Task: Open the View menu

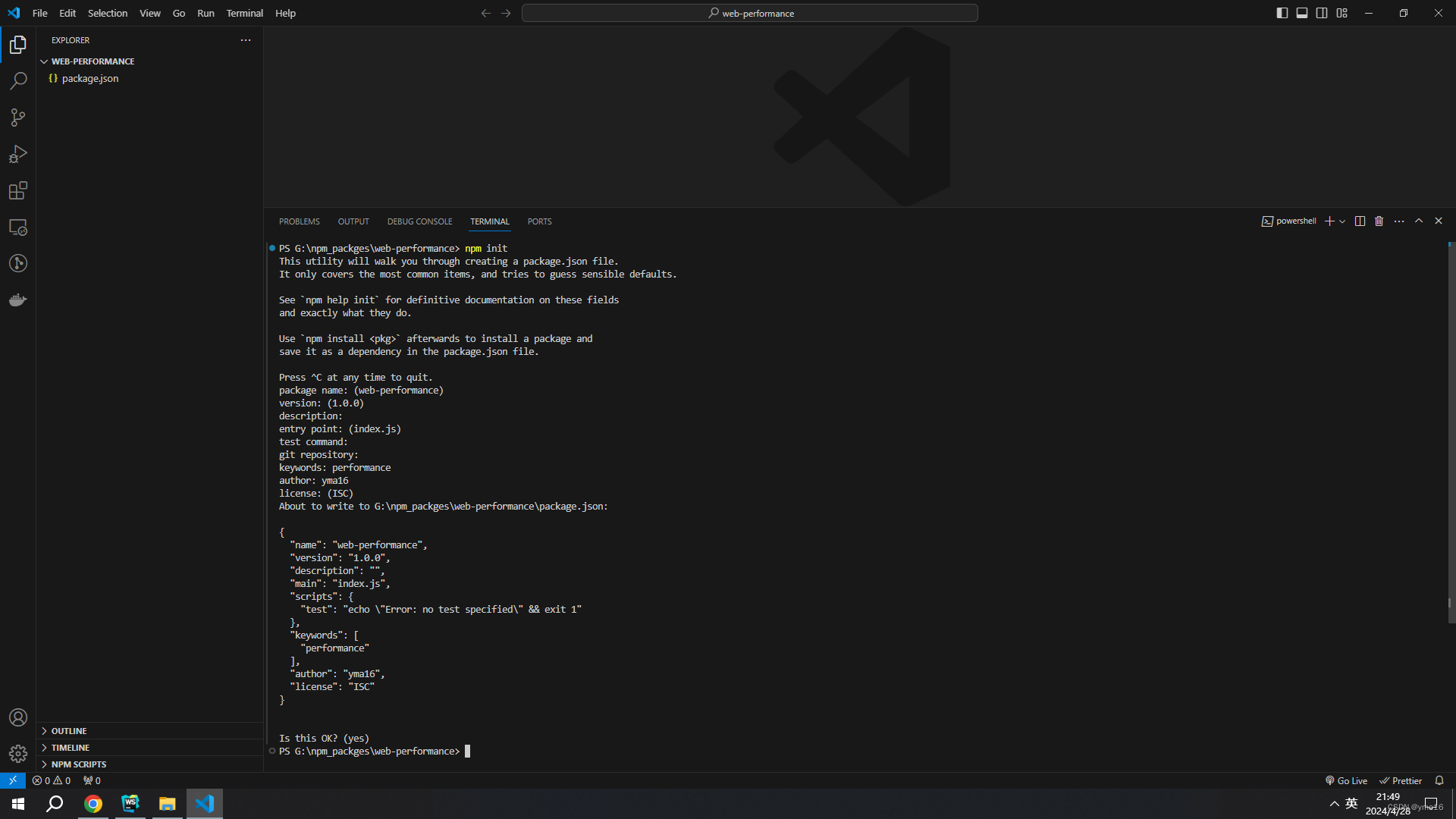Action: click(150, 13)
